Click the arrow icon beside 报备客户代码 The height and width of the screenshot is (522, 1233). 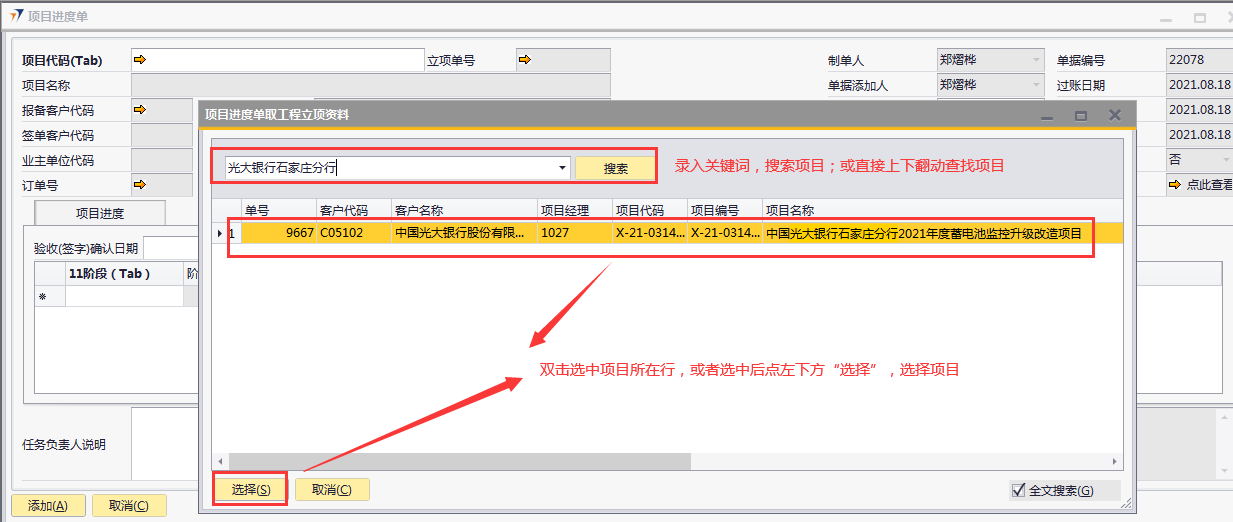click(140, 109)
